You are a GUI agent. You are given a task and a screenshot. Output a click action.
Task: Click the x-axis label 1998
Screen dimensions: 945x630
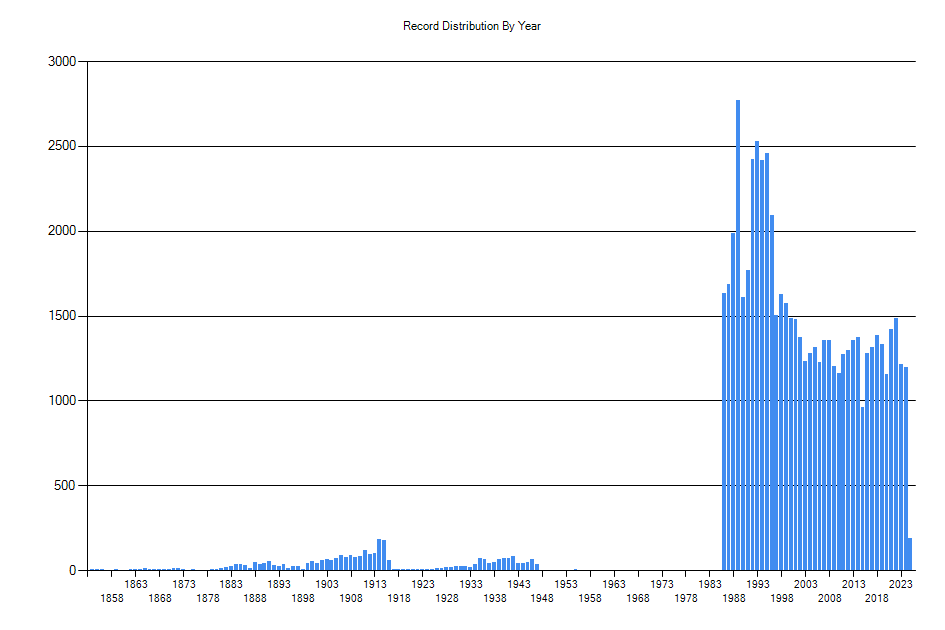782,598
